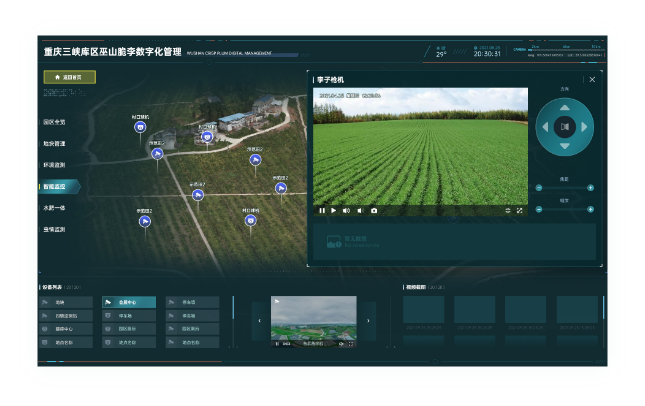Click the mute speaker icon in player bar

coord(360,211)
